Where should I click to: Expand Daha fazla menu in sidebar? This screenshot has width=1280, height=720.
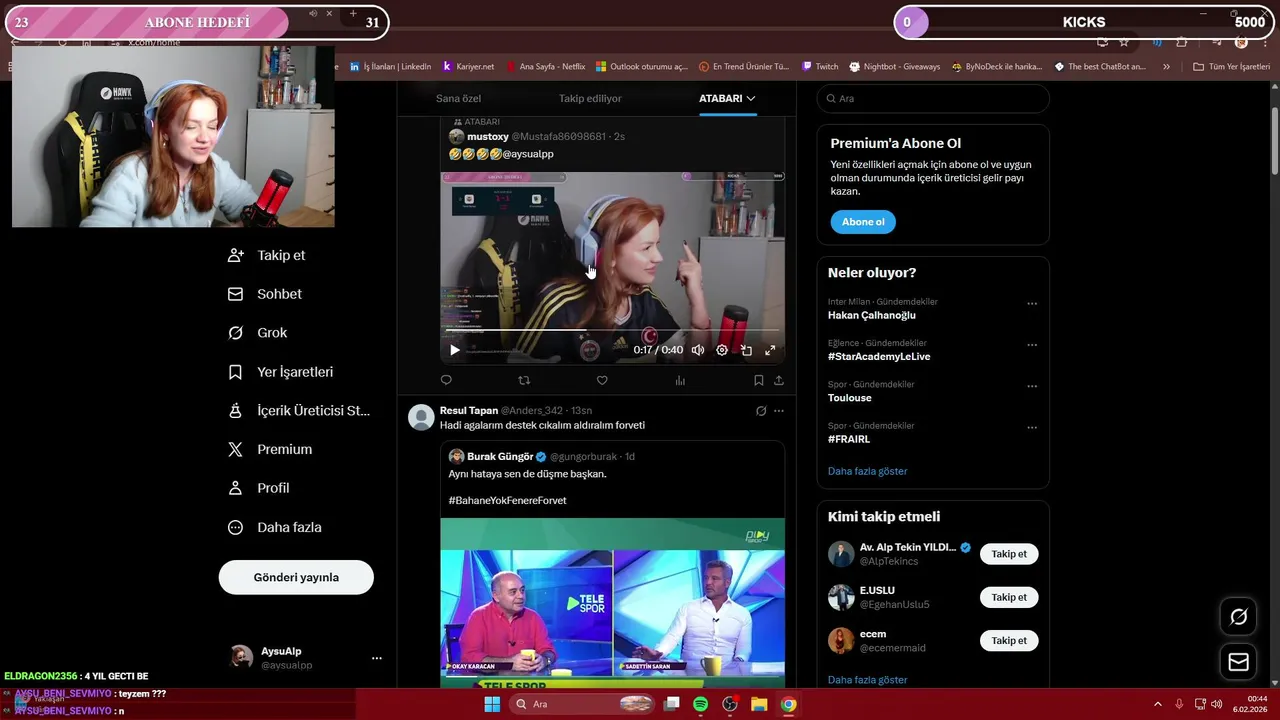(275, 527)
